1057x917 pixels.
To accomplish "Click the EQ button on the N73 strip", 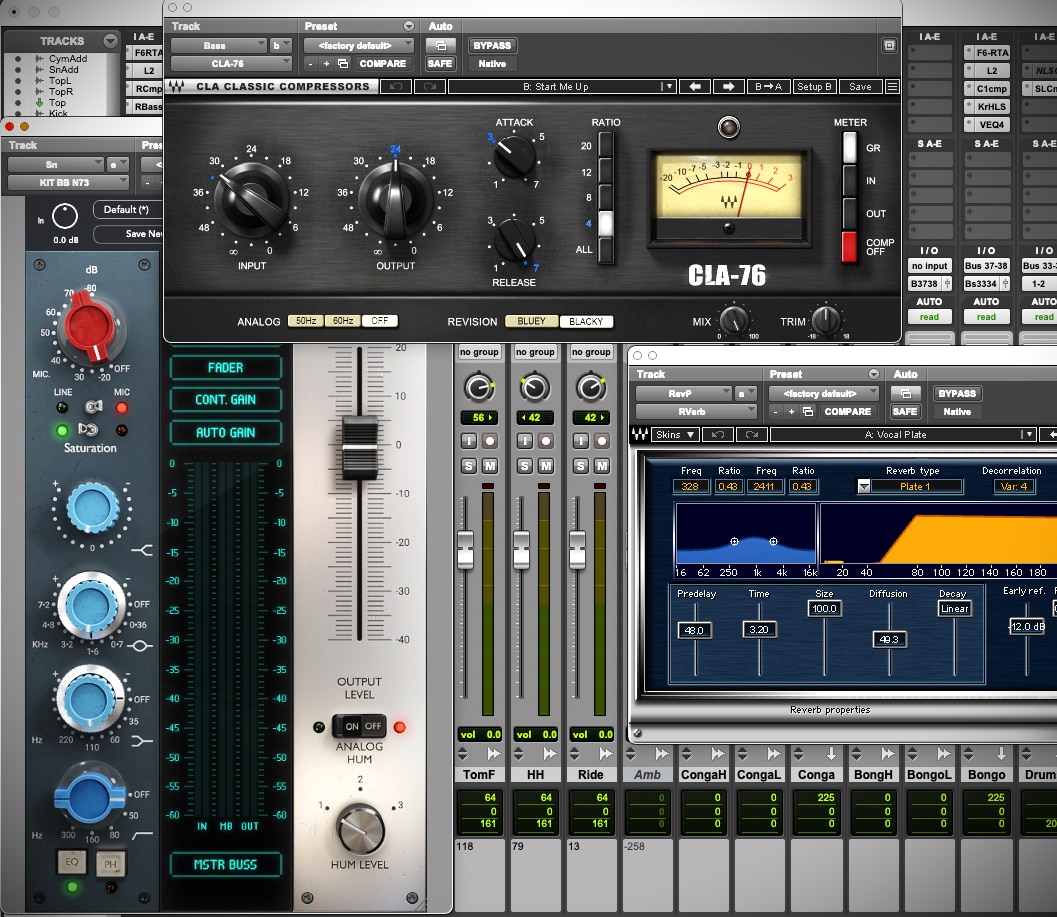I will pyautogui.click(x=72, y=862).
